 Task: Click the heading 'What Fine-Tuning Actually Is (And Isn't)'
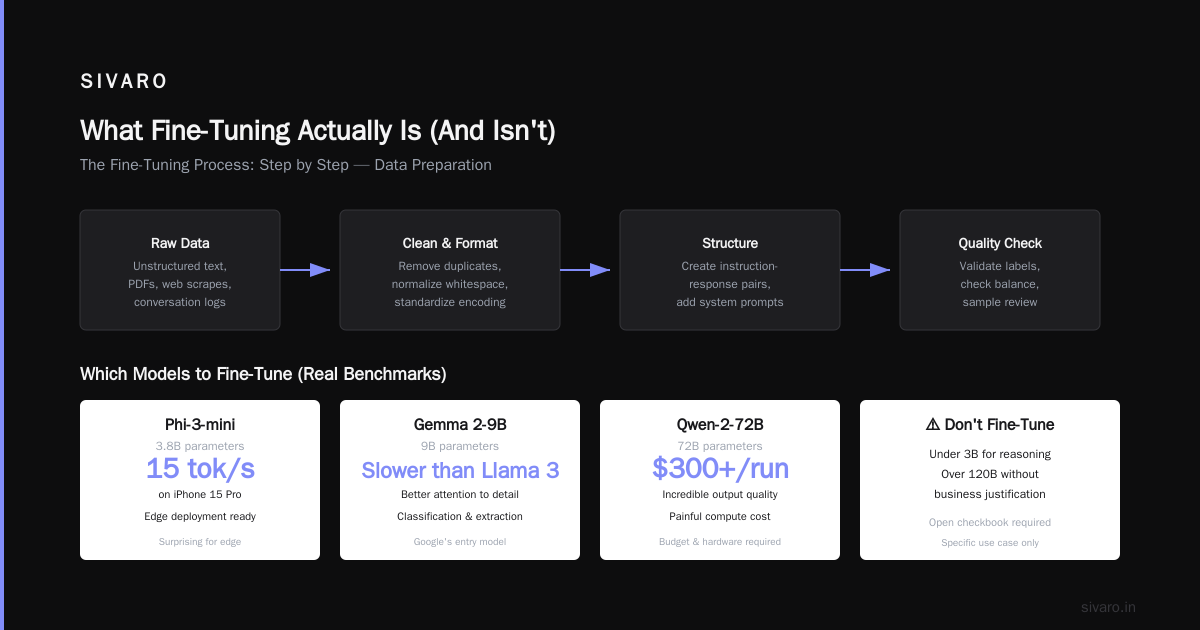(x=317, y=131)
